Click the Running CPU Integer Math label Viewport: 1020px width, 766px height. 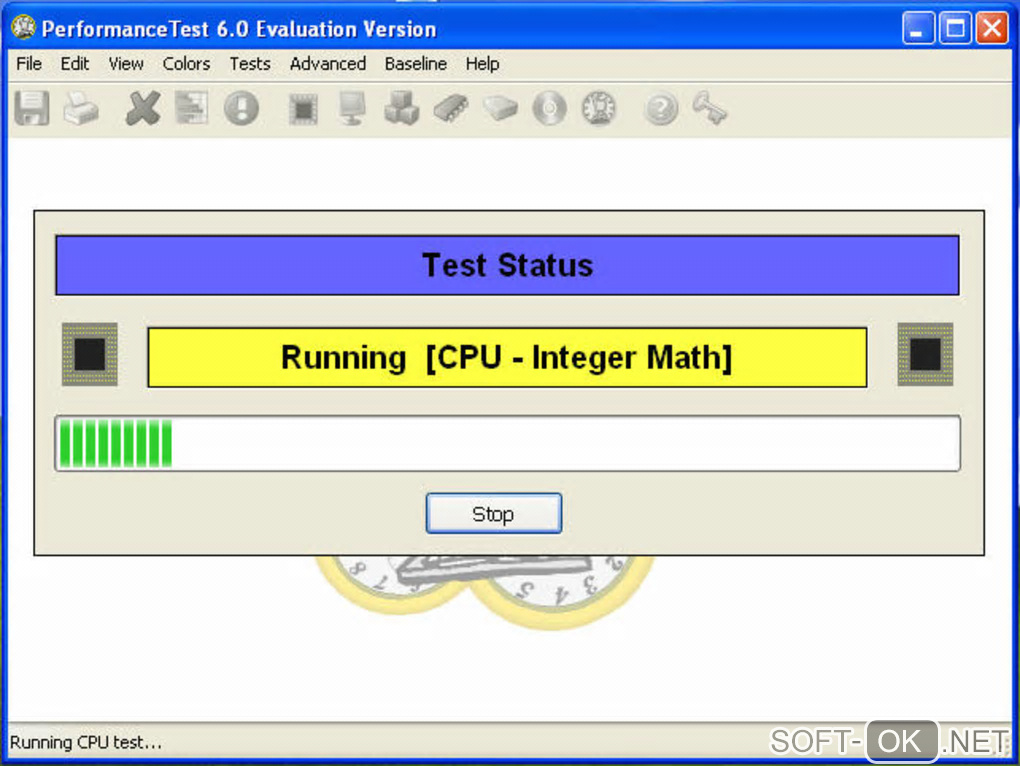tap(507, 358)
